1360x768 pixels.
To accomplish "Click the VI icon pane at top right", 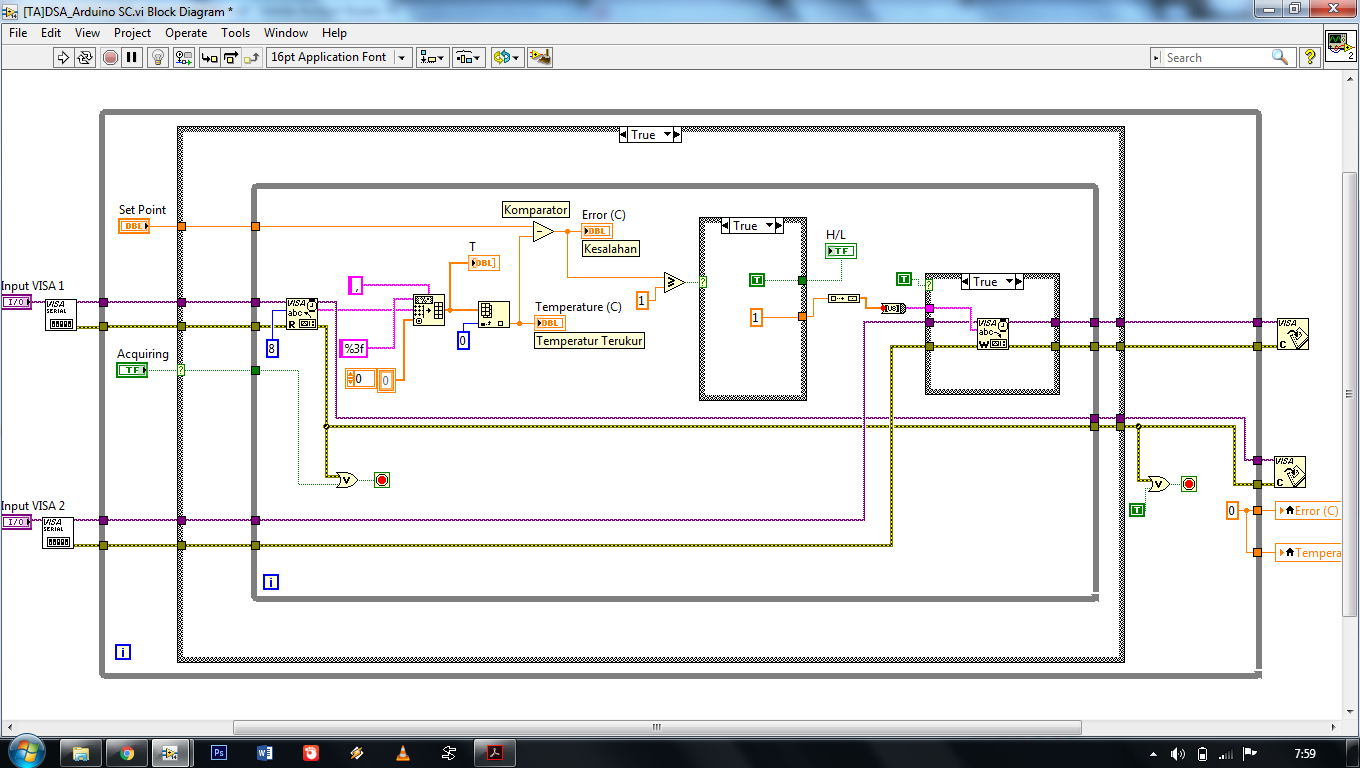I will click(x=1341, y=46).
